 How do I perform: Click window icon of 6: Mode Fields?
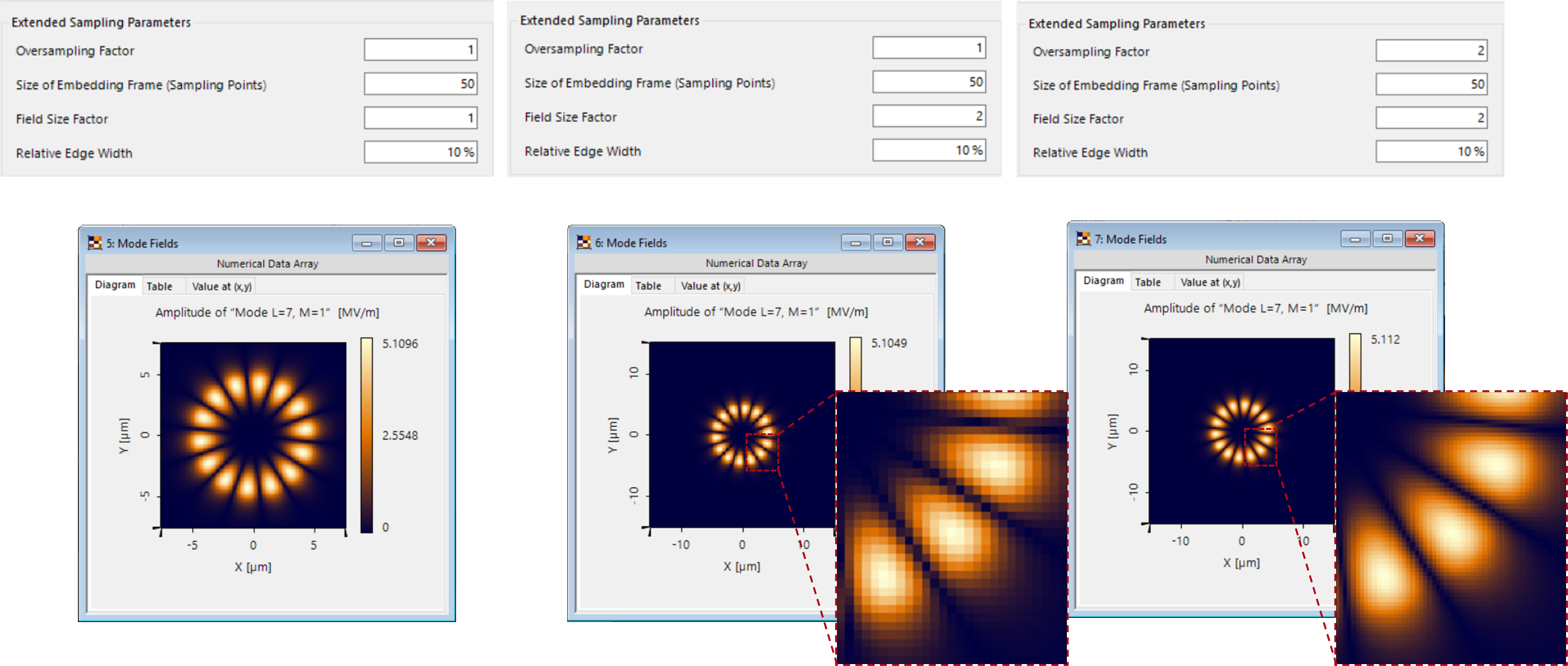pyautogui.click(x=584, y=242)
